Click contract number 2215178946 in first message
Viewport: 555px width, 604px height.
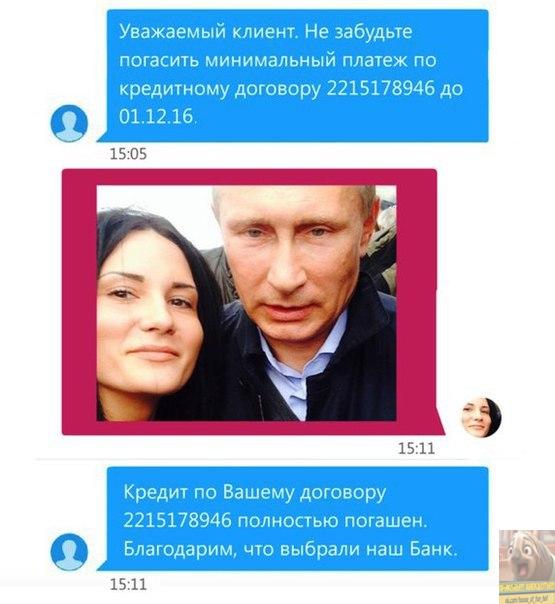[381, 89]
